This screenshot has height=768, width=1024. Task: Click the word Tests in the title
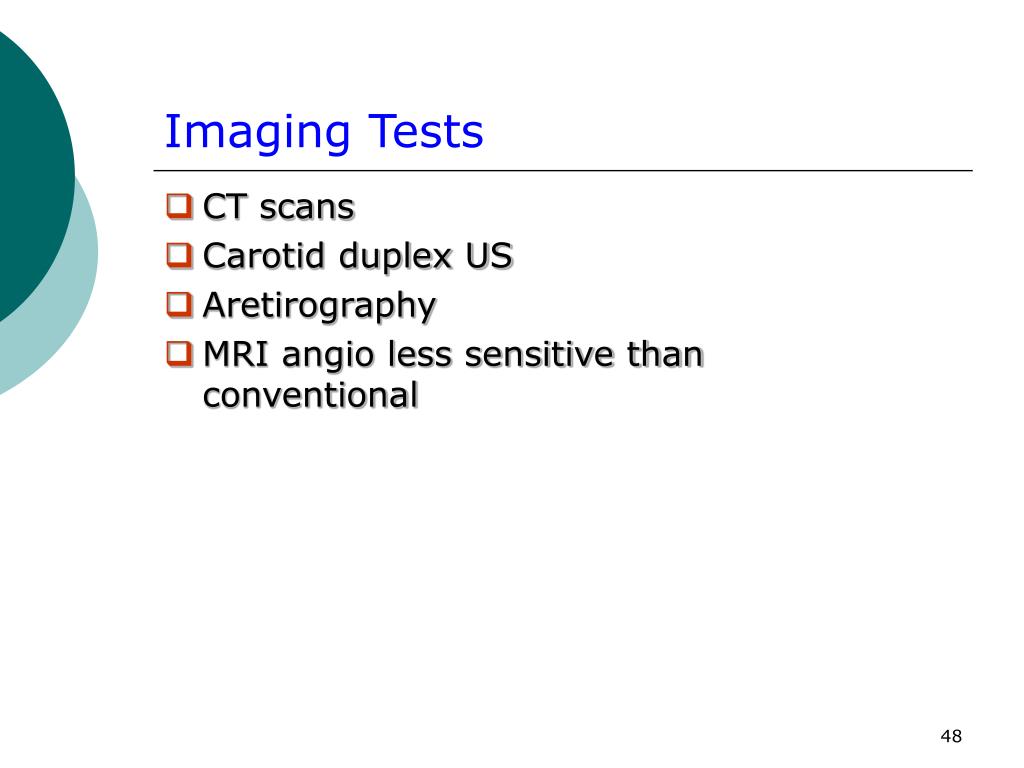[426, 131]
